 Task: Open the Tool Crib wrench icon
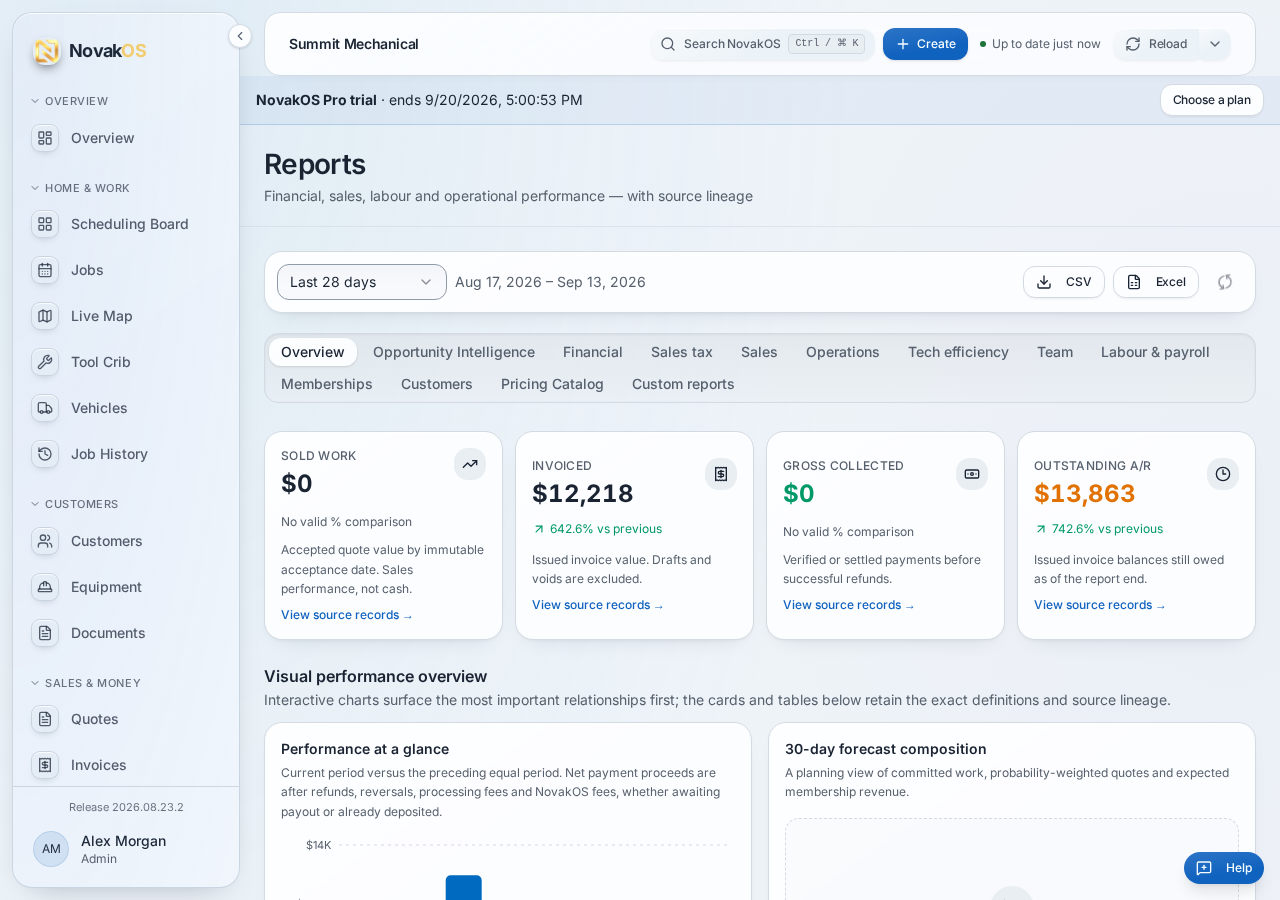pos(45,362)
